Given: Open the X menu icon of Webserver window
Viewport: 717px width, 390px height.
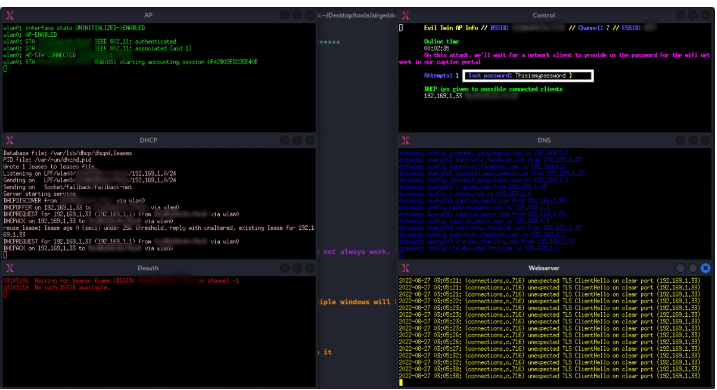Looking at the screenshot, I should coord(405,268).
